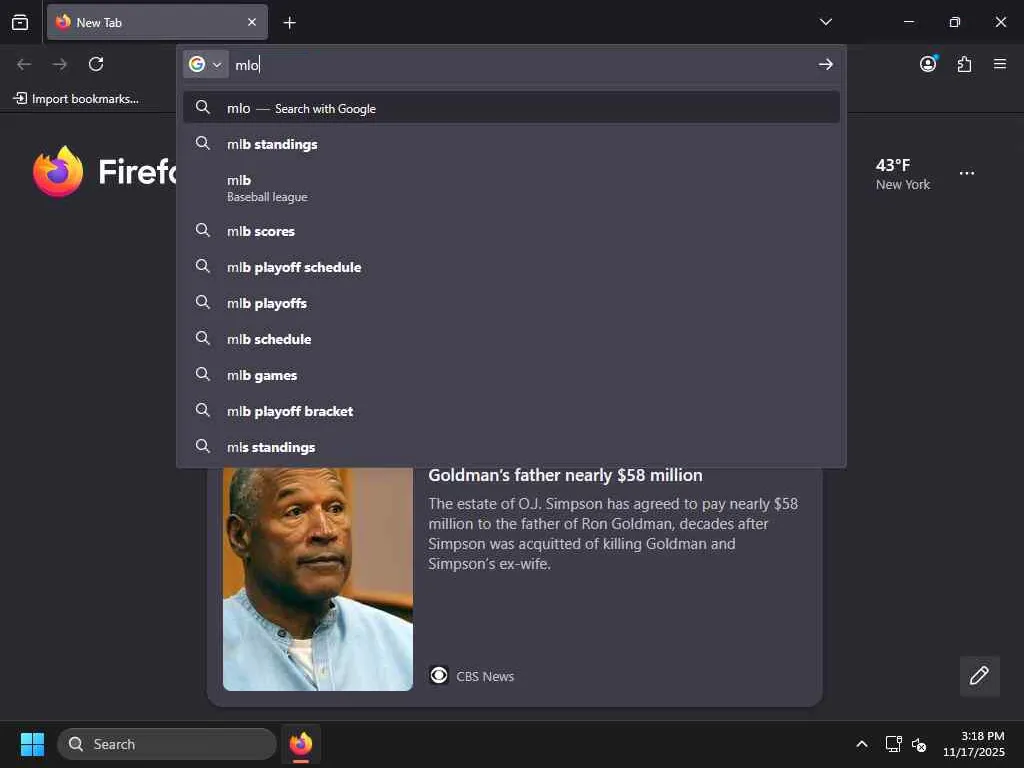Choose 'mlb Baseball league' suggestion
Viewport: 1024px width, 768px height.
(x=511, y=187)
